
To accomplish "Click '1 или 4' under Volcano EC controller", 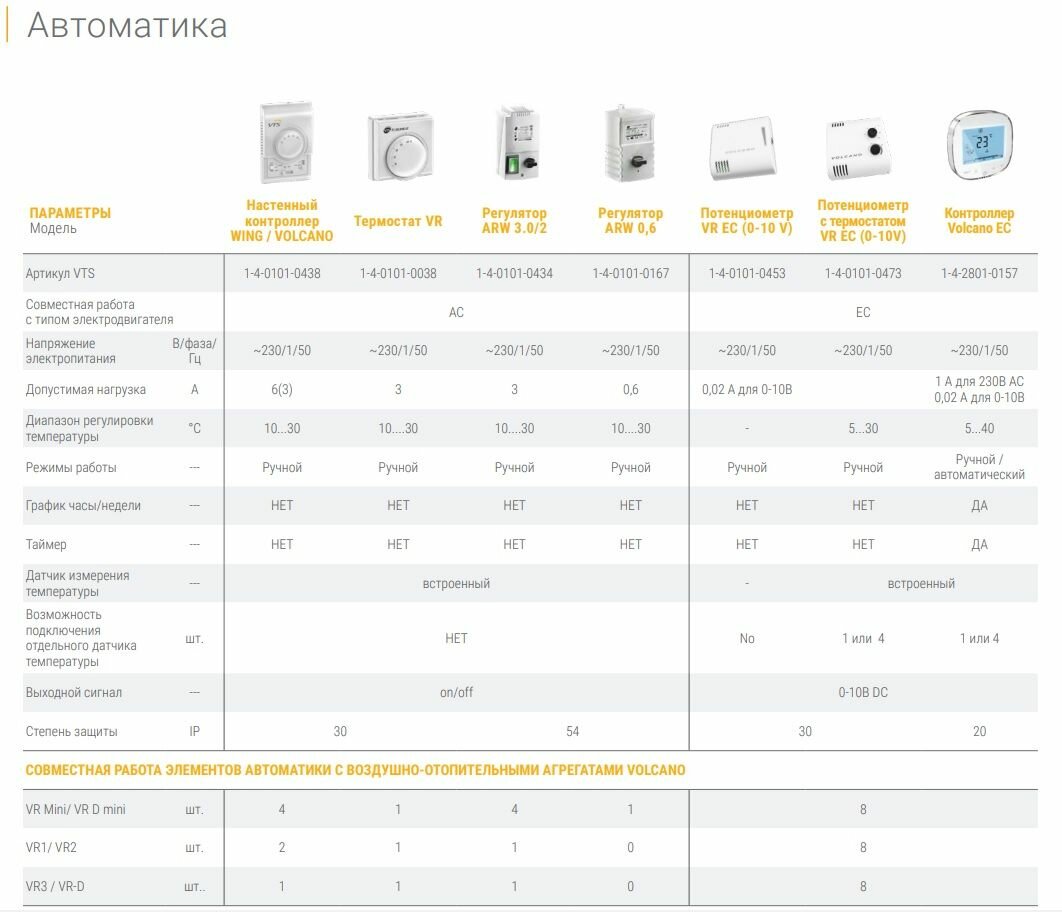I will 979,638.
